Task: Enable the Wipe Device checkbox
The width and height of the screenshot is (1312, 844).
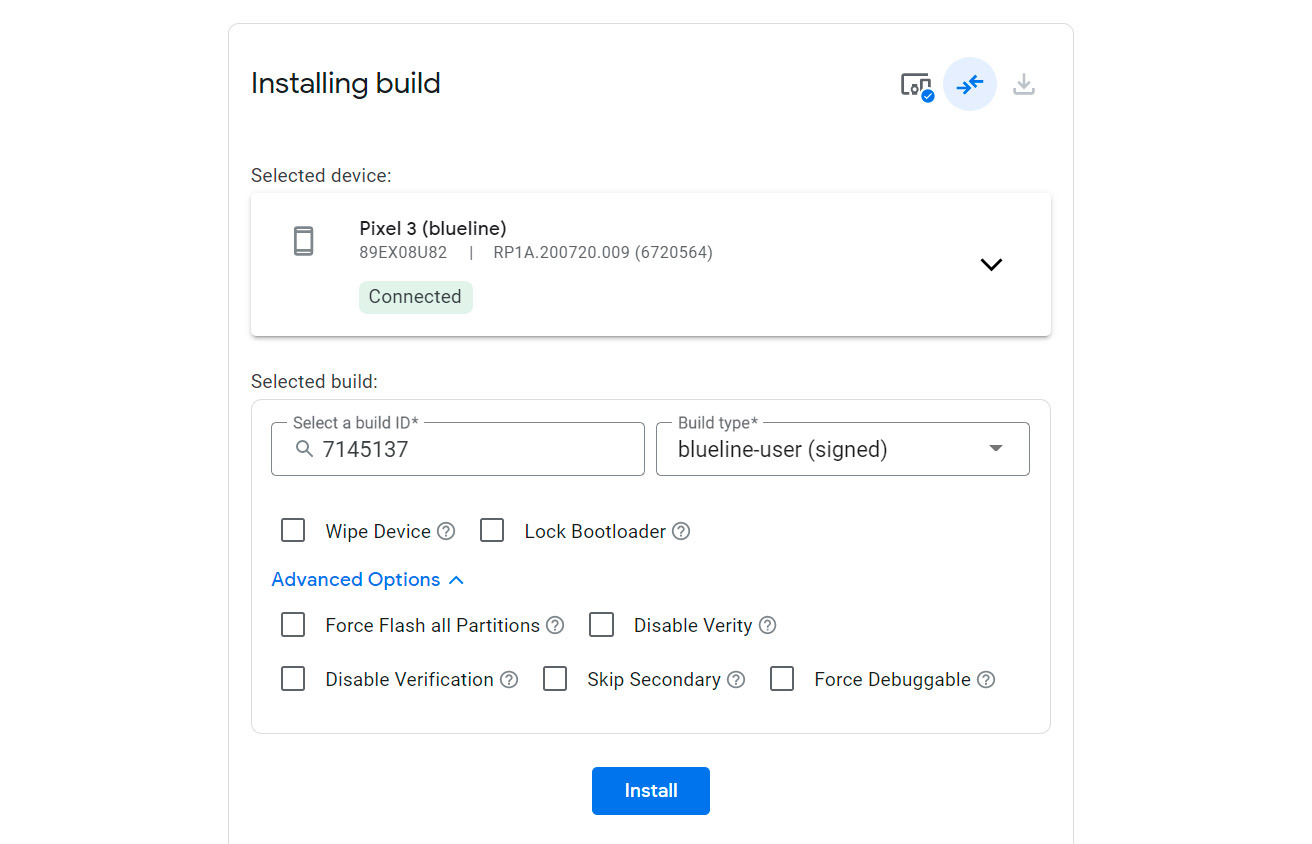Action: coord(293,530)
